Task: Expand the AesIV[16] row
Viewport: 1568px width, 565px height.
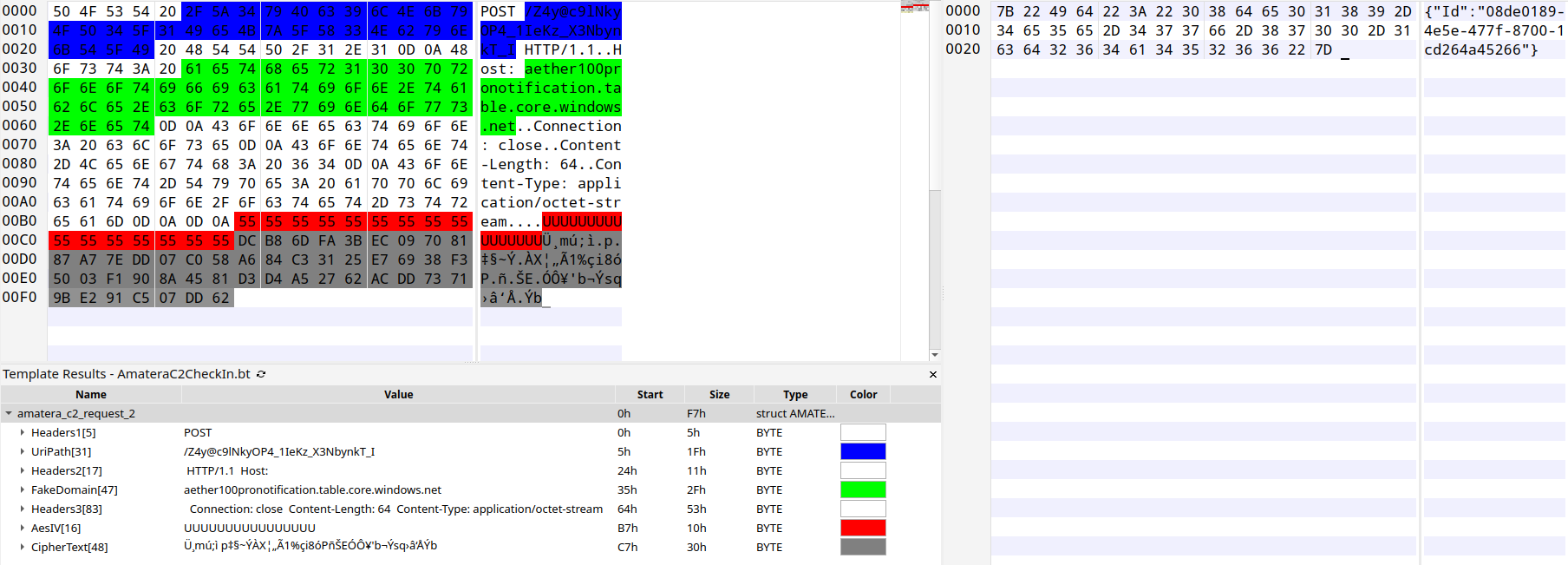Action: point(23,529)
